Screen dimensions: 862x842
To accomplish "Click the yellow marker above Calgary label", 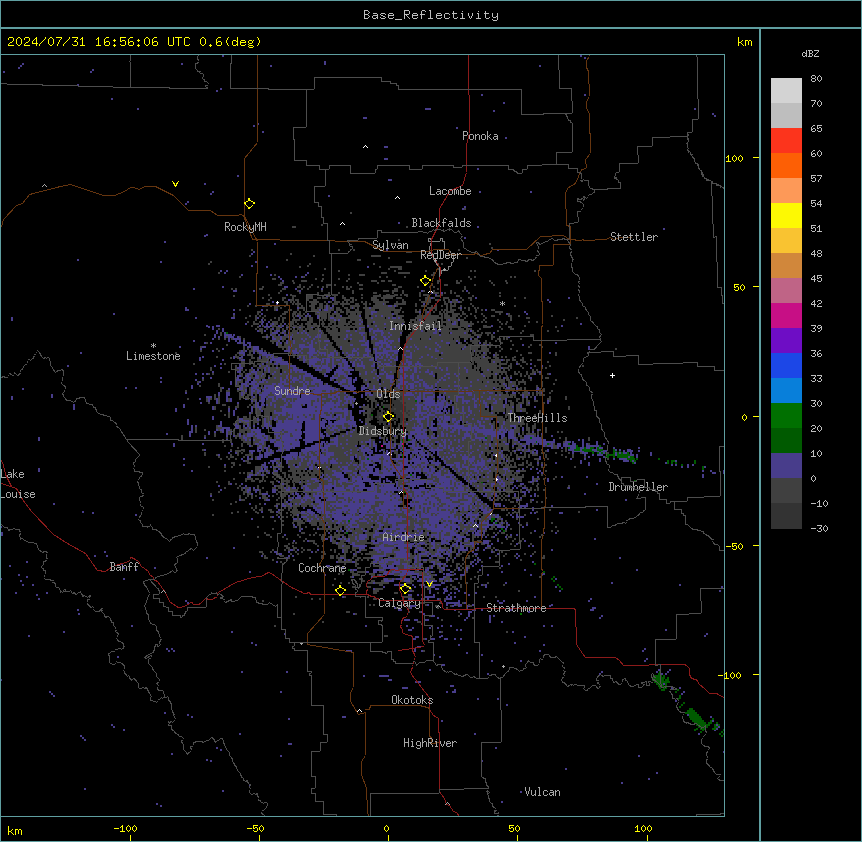I will 405,589.
